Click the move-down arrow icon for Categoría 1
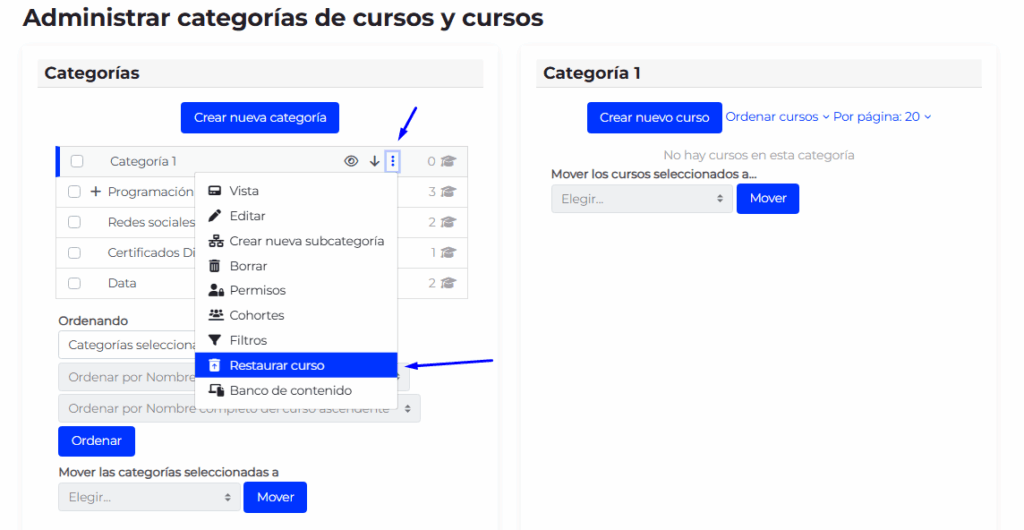 [x=374, y=161]
